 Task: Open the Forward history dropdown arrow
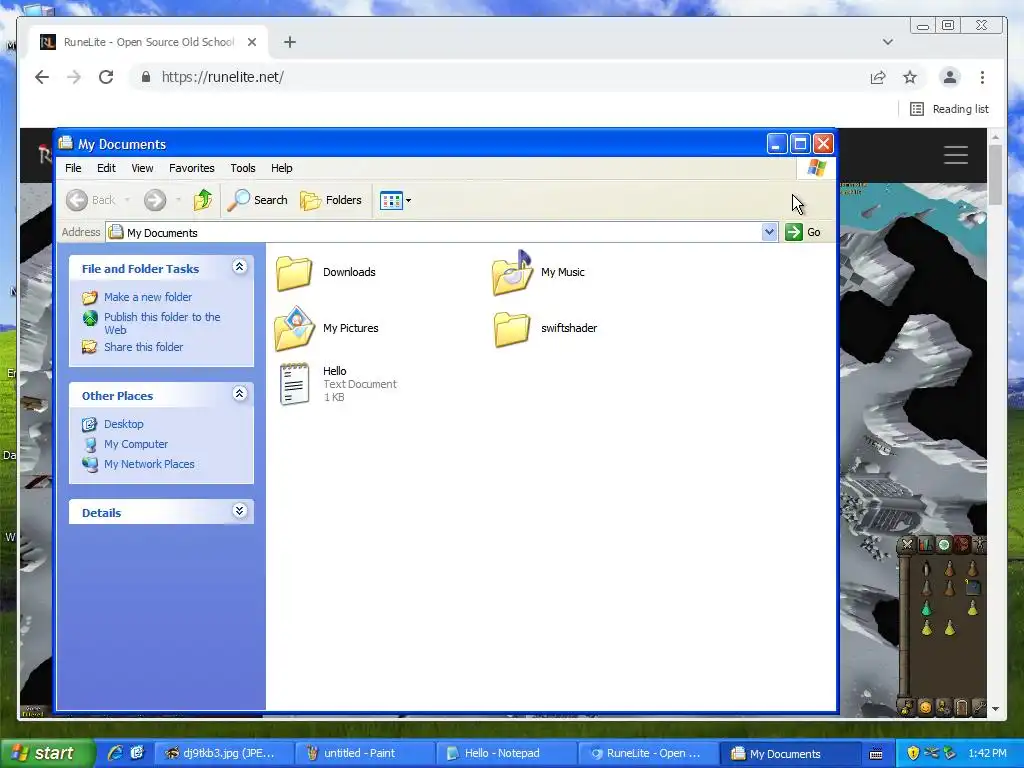(x=178, y=200)
